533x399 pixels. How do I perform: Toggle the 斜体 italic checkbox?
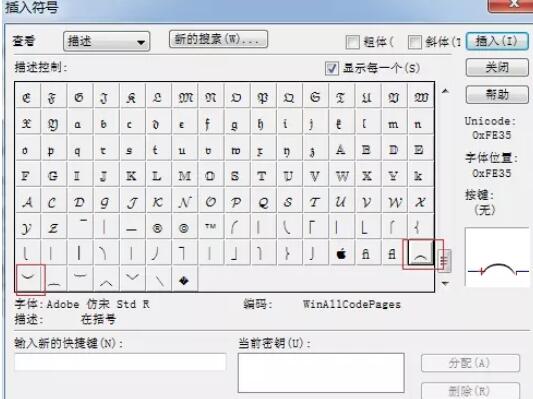pyautogui.click(x=415, y=42)
